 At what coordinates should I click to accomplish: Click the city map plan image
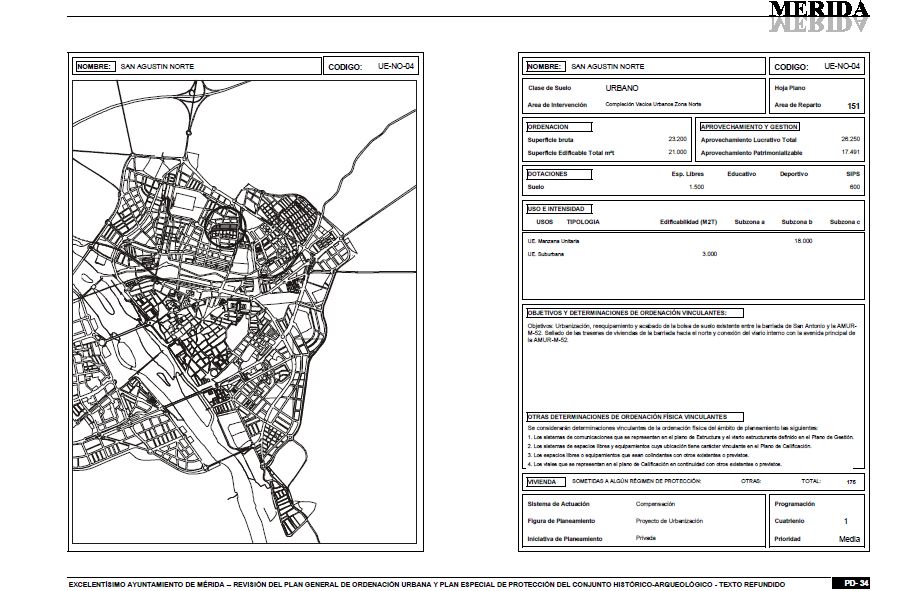[245, 312]
